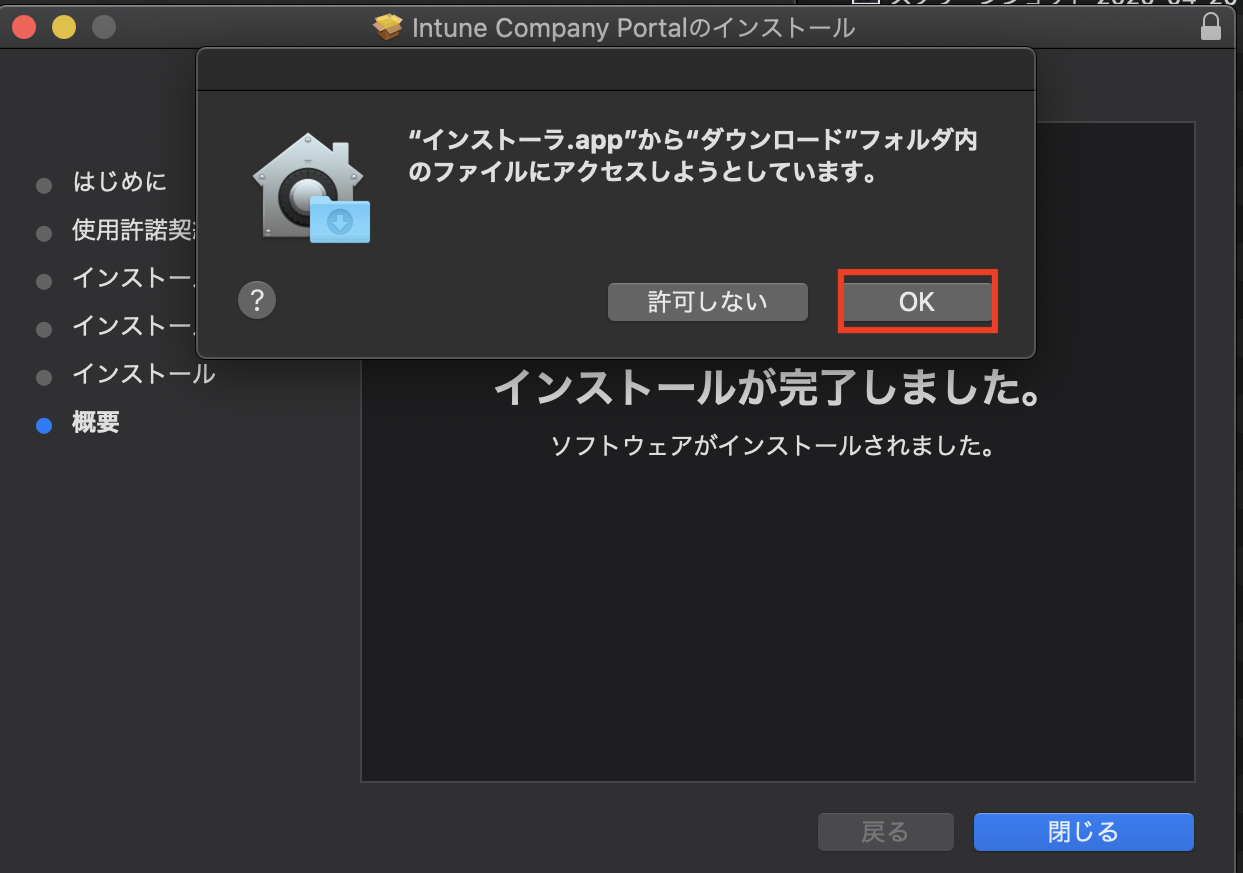Select the はじめに step in sidebar
This screenshot has width=1243, height=873.
(x=119, y=182)
